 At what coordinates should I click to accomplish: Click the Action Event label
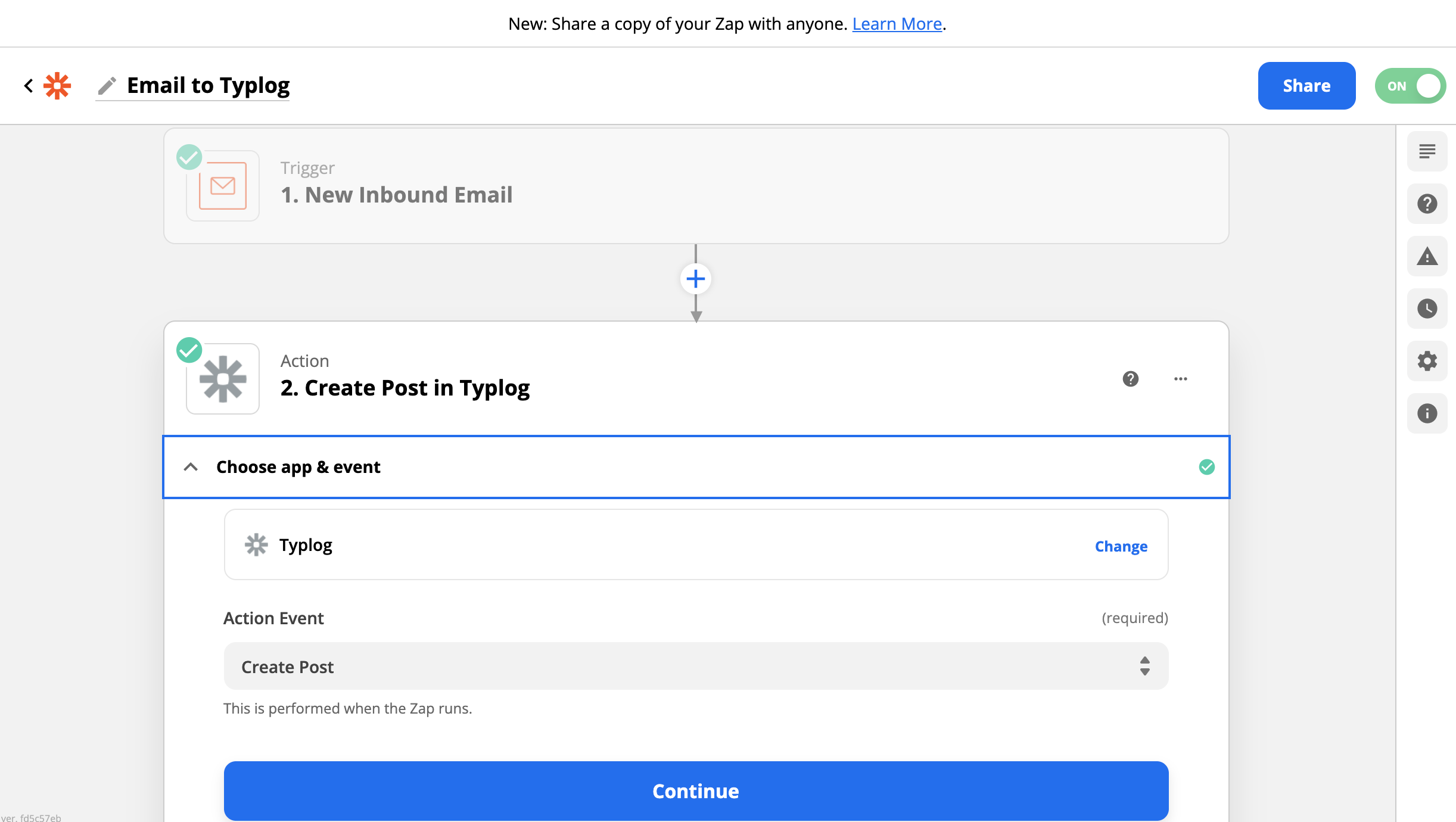pyautogui.click(x=273, y=618)
